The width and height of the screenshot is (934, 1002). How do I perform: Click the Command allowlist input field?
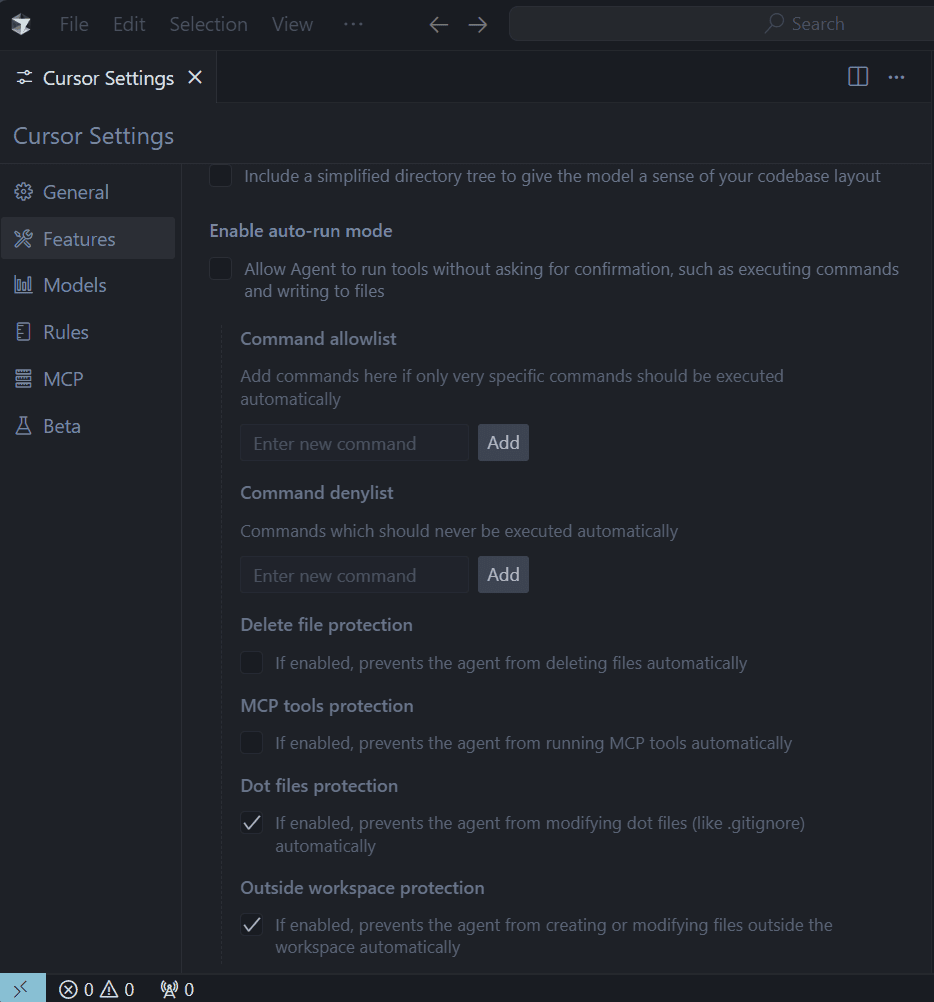(354, 443)
